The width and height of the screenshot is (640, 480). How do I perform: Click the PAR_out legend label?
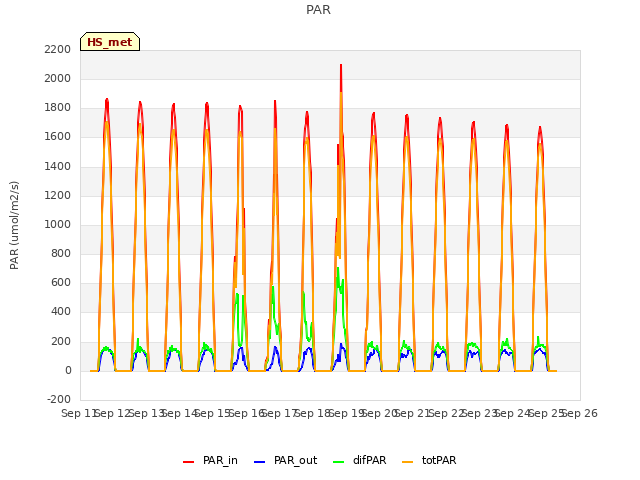296,460
